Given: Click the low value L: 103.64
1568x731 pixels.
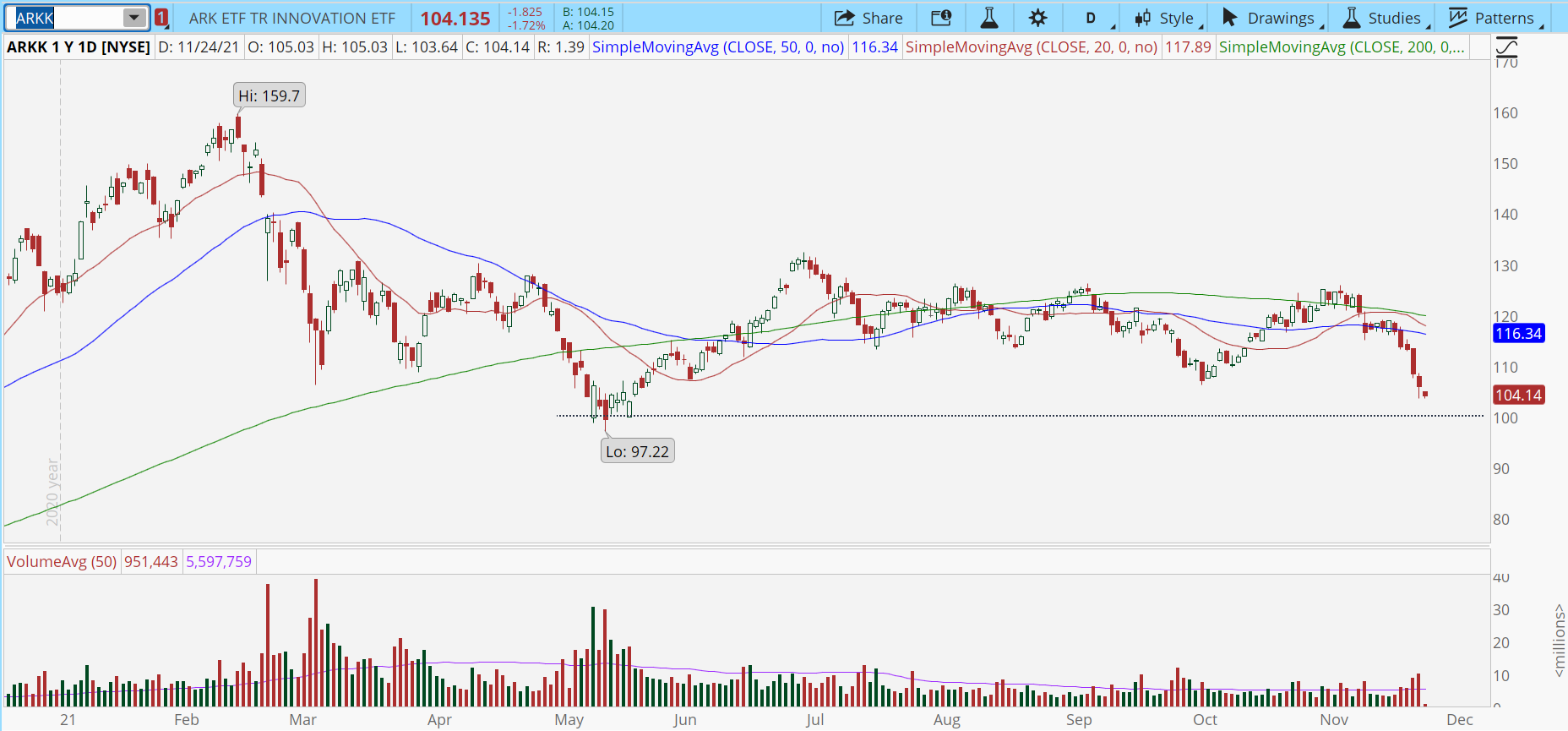Looking at the screenshot, I should 427,47.
